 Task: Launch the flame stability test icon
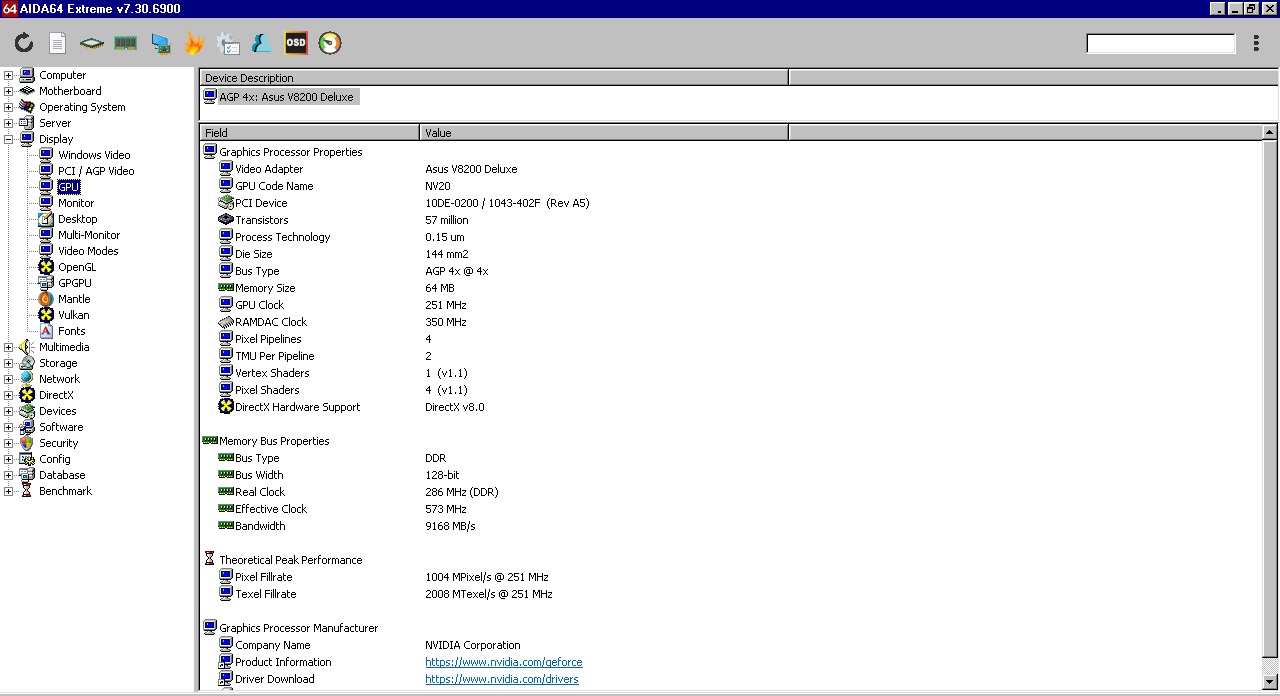click(x=194, y=43)
